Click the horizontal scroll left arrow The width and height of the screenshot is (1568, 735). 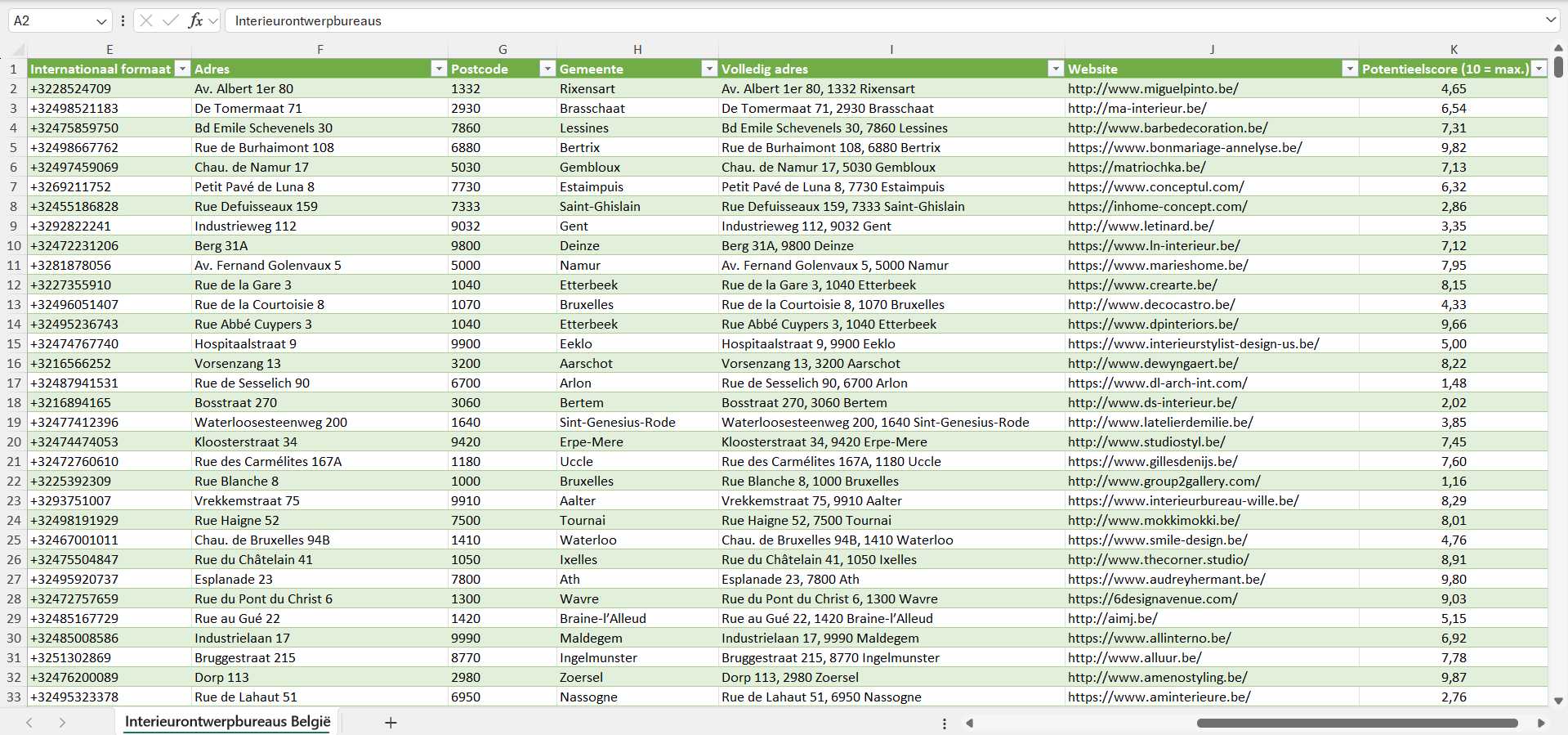pyautogui.click(x=970, y=723)
